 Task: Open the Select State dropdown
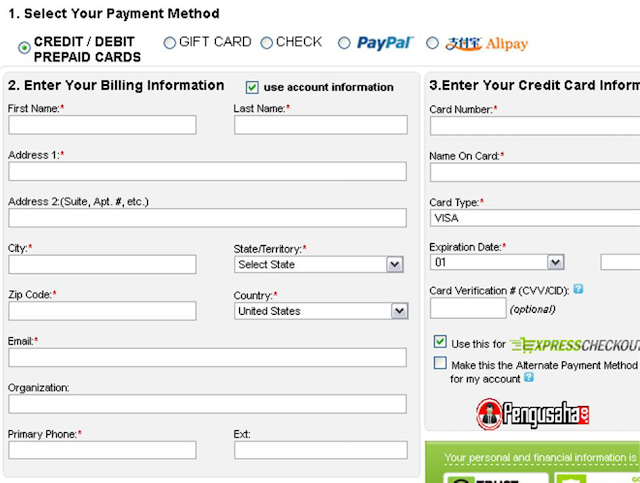[319, 264]
